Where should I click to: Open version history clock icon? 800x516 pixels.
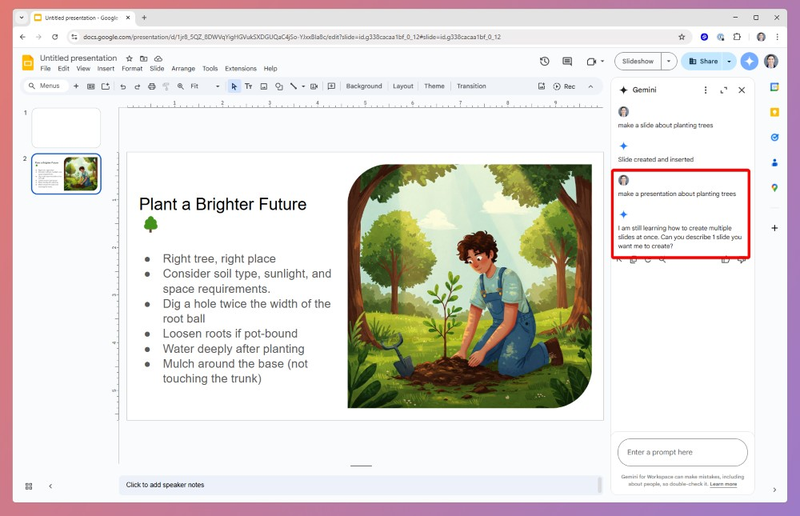[544, 61]
